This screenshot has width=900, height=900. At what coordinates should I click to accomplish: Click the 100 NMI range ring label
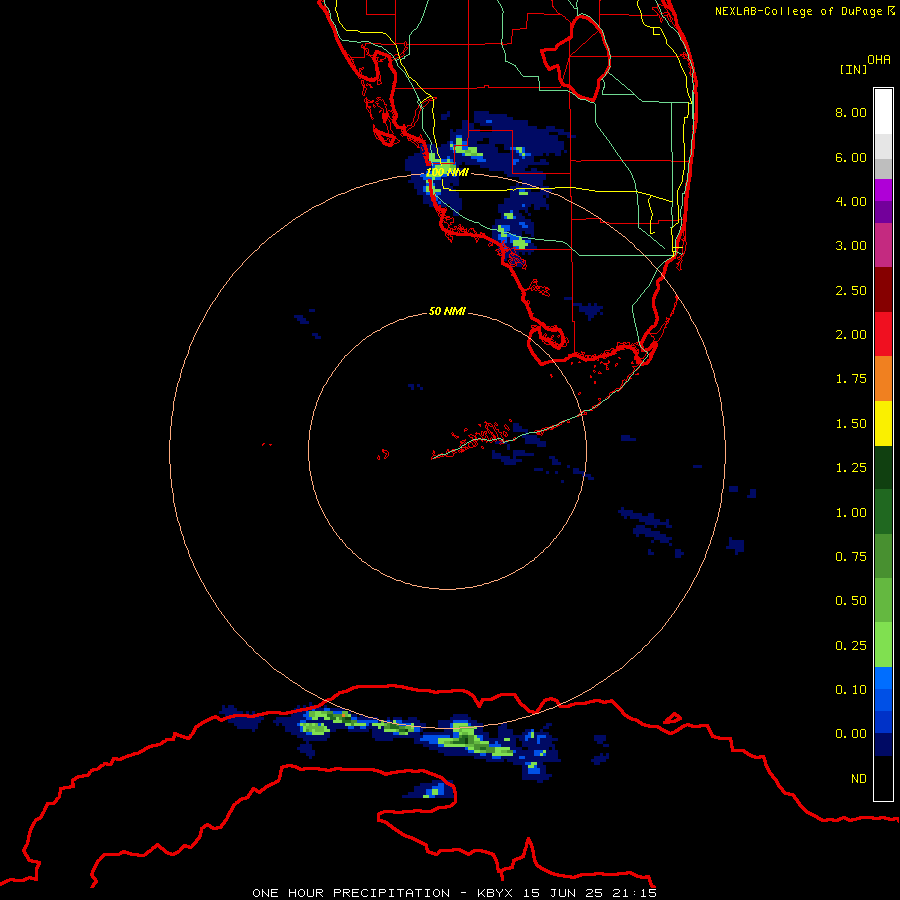coord(447,172)
